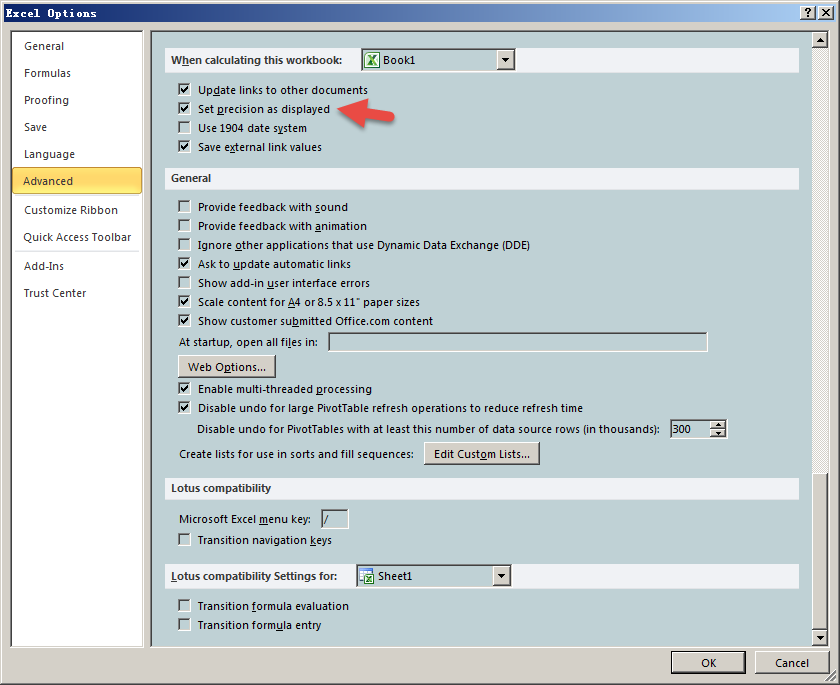Screen dimensions: 840x685
Task: Click the At startup open all files field
Action: pos(518,342)
